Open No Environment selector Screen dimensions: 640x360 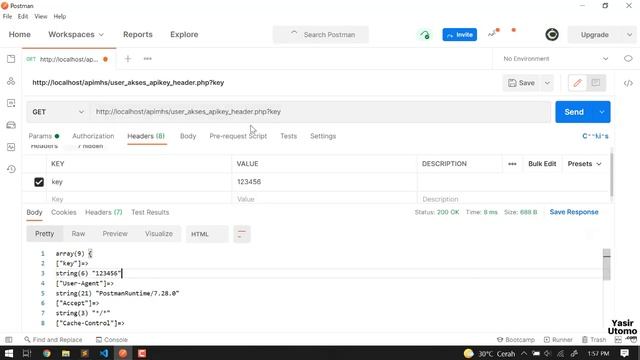point(556,59)
